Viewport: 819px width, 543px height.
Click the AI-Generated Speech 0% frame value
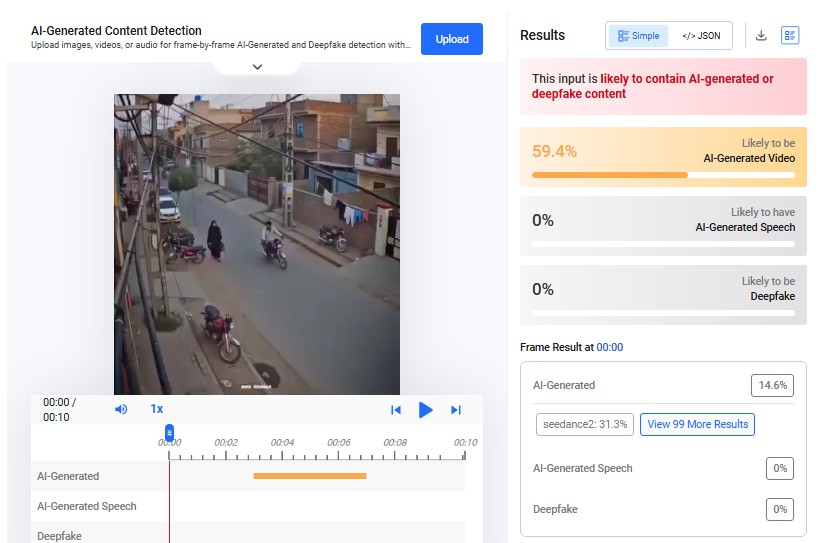[x=780, y=468]
